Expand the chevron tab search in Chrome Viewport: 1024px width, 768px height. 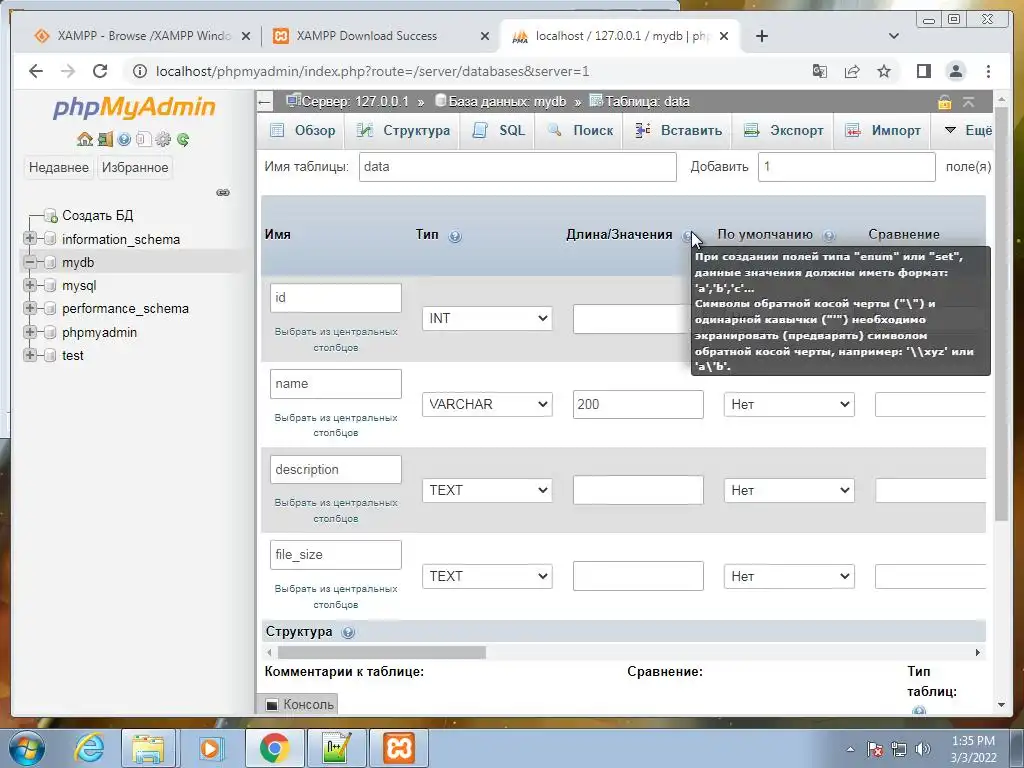893,36
